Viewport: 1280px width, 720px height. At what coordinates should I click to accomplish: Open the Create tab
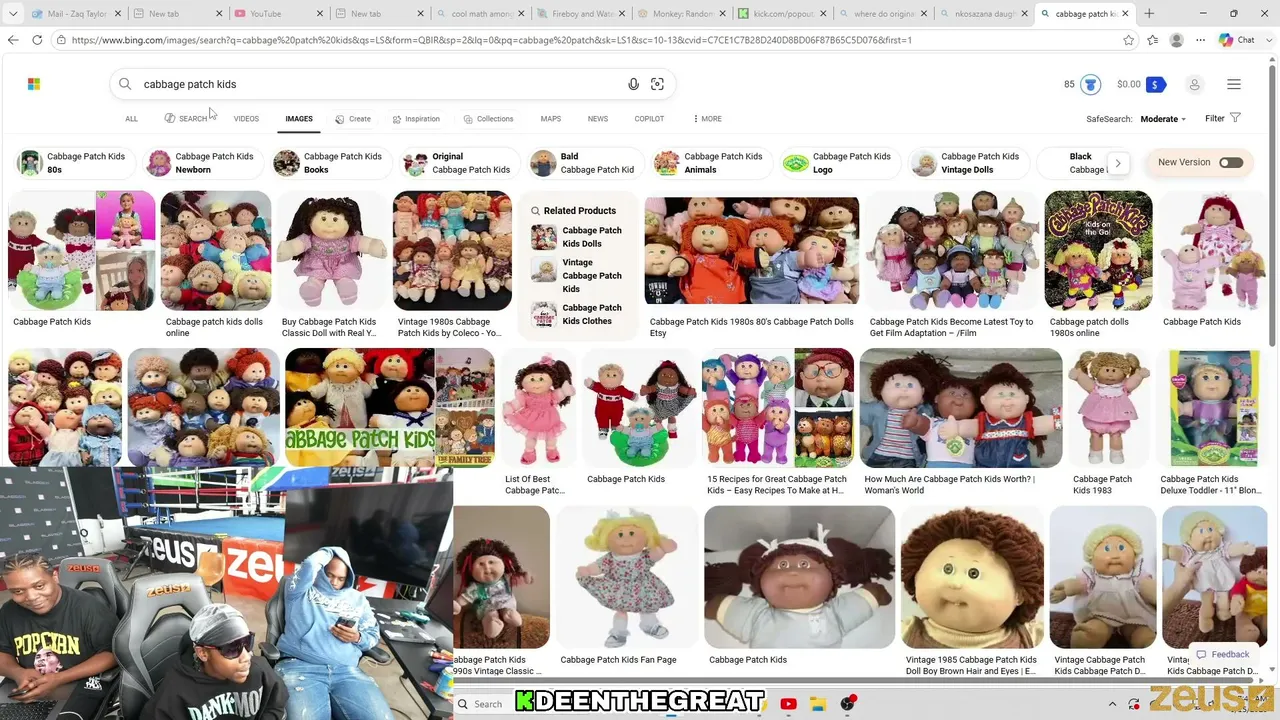pyautogui.click(x=353, y=119)
